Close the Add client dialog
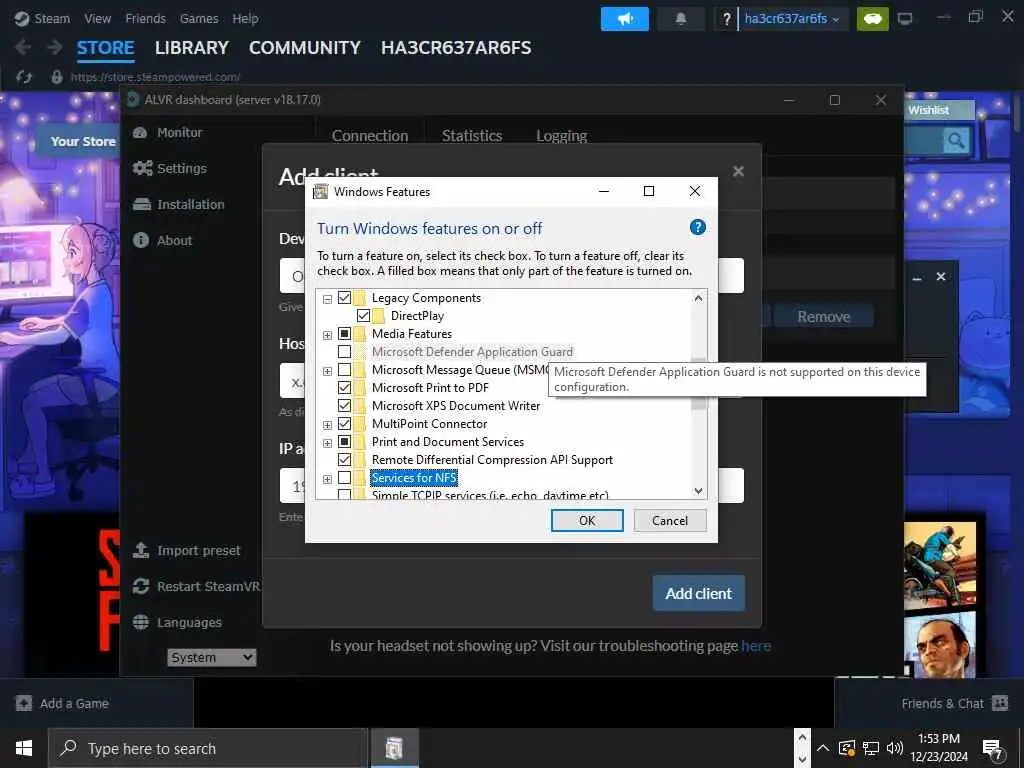 tap(738, 171)
